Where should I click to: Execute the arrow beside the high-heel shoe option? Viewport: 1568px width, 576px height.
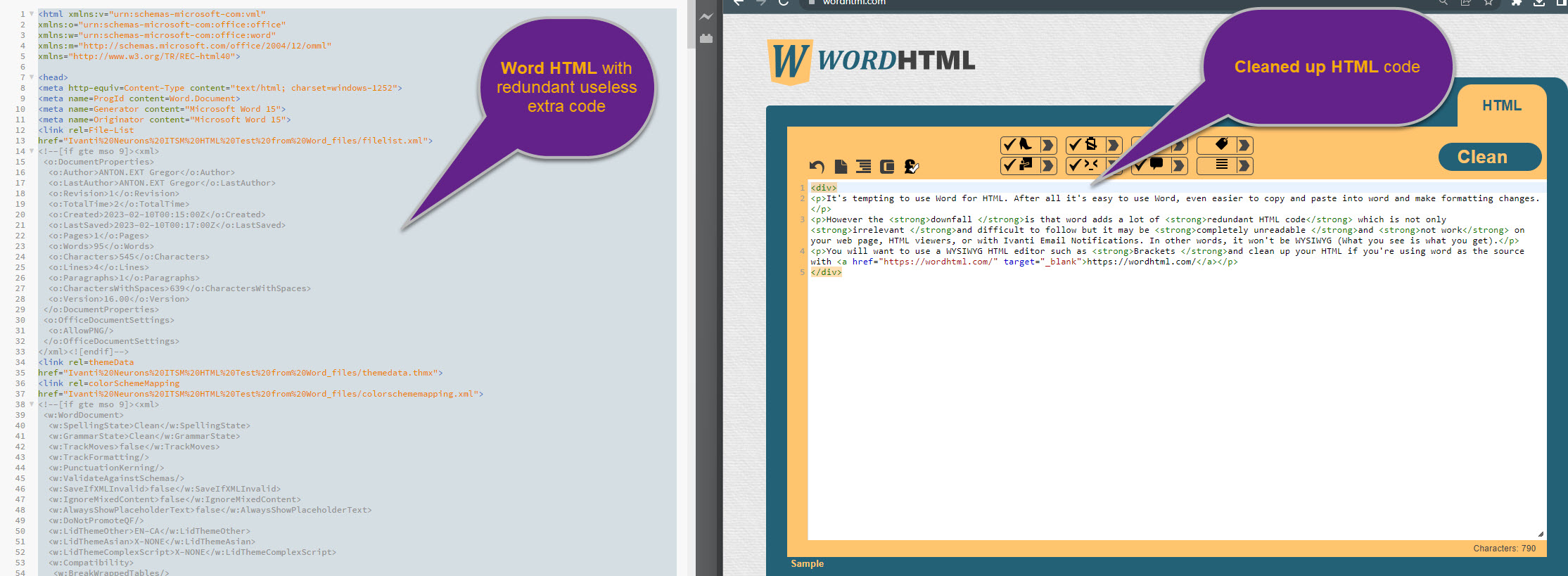[1047, 145]
